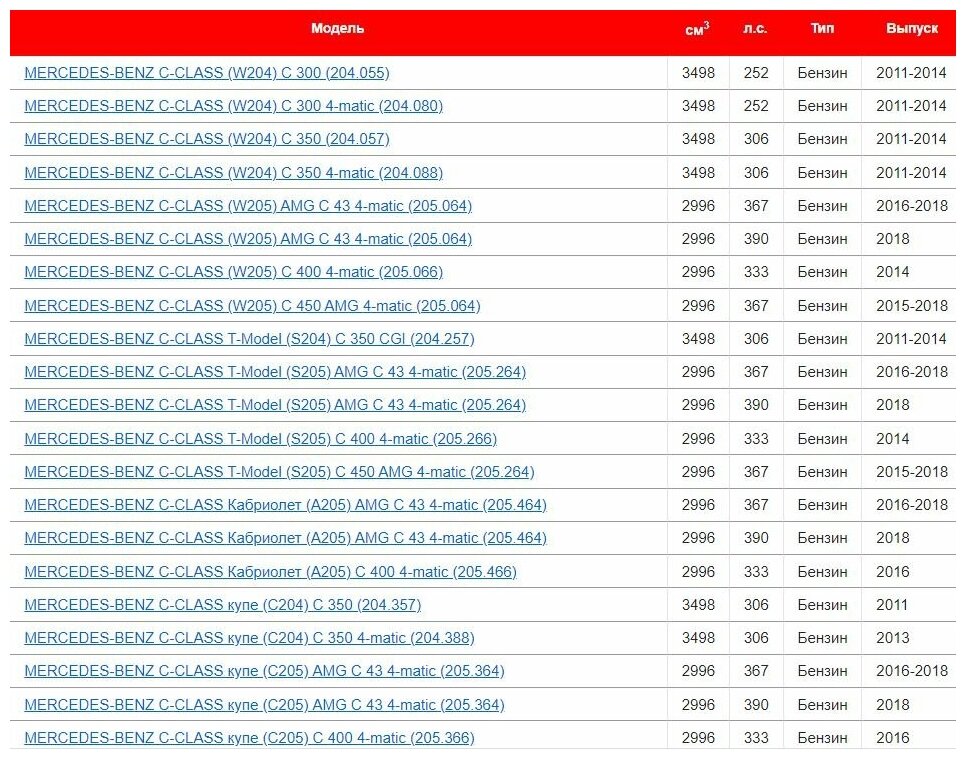Screen dimensions: 966x760
Task: Open купе C205 AMG C 43 (205.364) 367 hp link
Action: coord(264,671)
